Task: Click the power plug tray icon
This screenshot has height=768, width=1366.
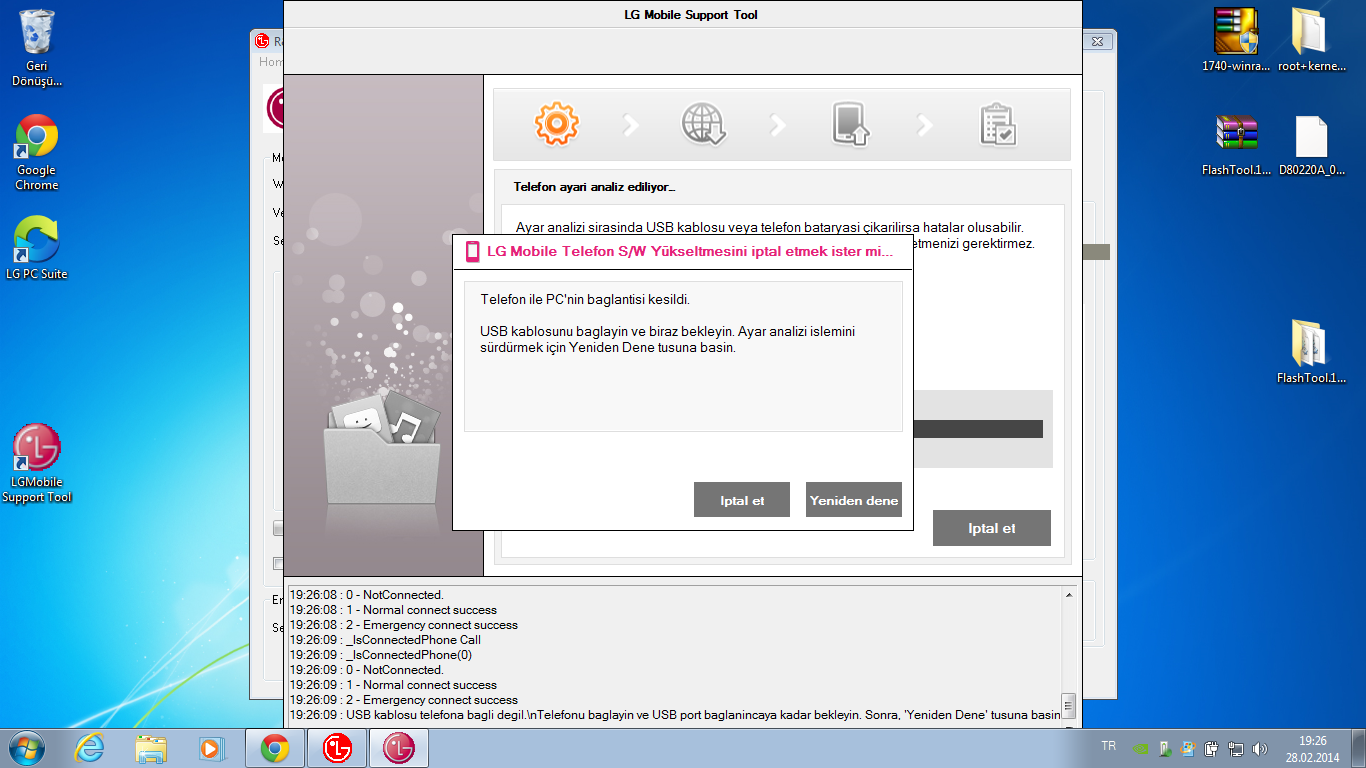Action: 1211,748
